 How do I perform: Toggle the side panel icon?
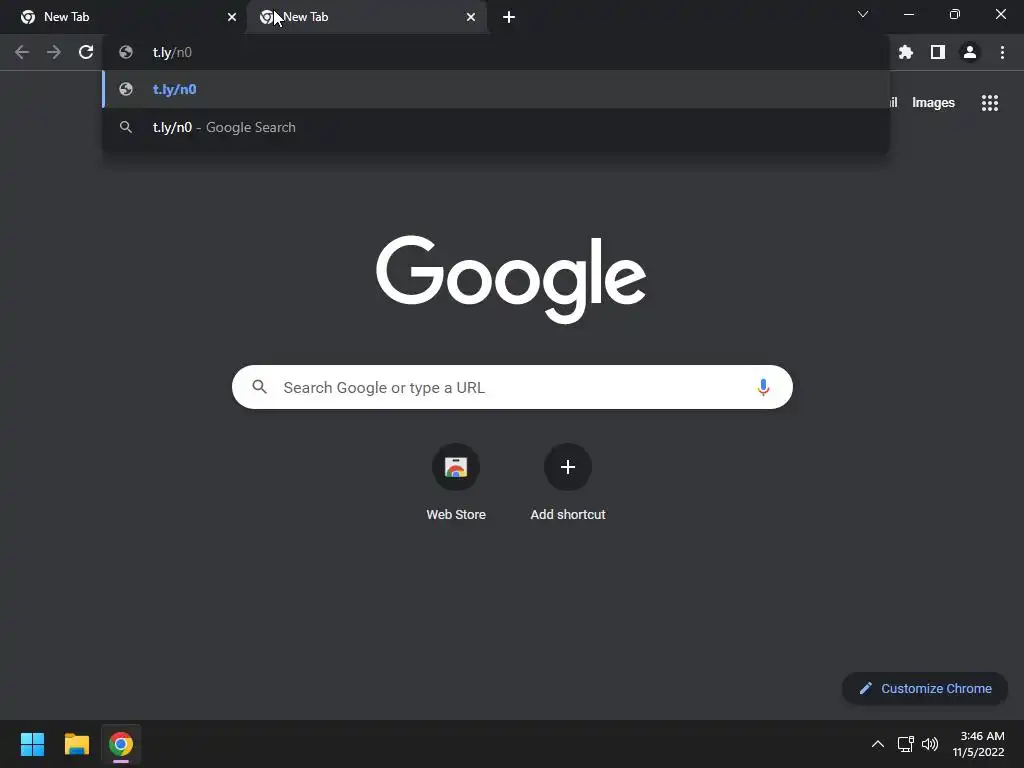point(938,52)
